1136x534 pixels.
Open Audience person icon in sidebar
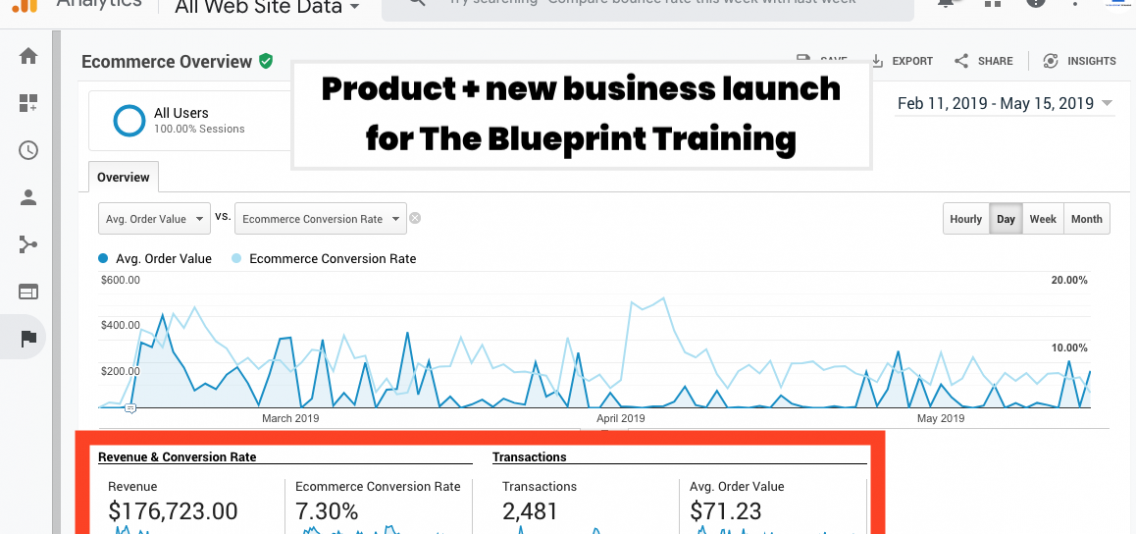[28, 197]
